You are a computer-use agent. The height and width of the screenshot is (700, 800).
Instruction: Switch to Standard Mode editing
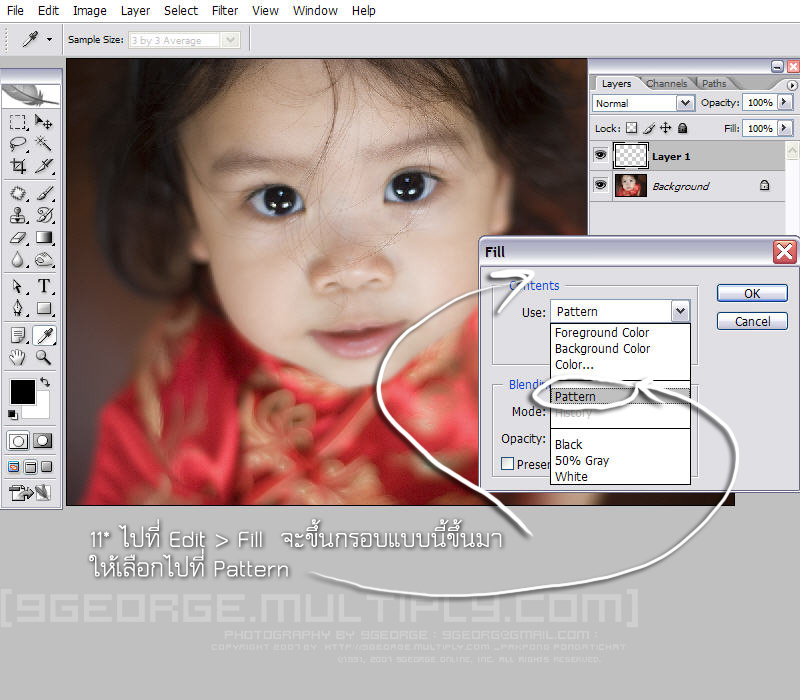[18, 441]
